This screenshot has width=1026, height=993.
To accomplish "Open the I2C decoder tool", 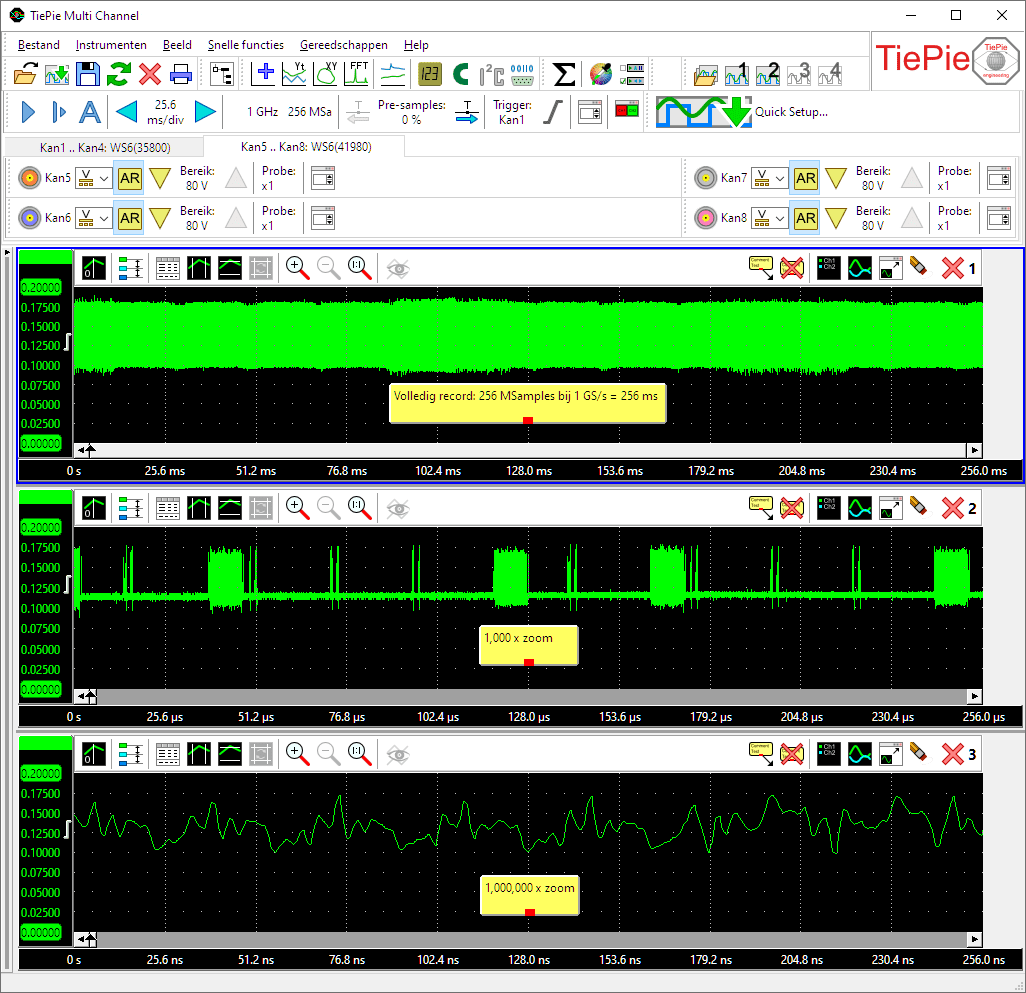I will click(x=491, y=73).
